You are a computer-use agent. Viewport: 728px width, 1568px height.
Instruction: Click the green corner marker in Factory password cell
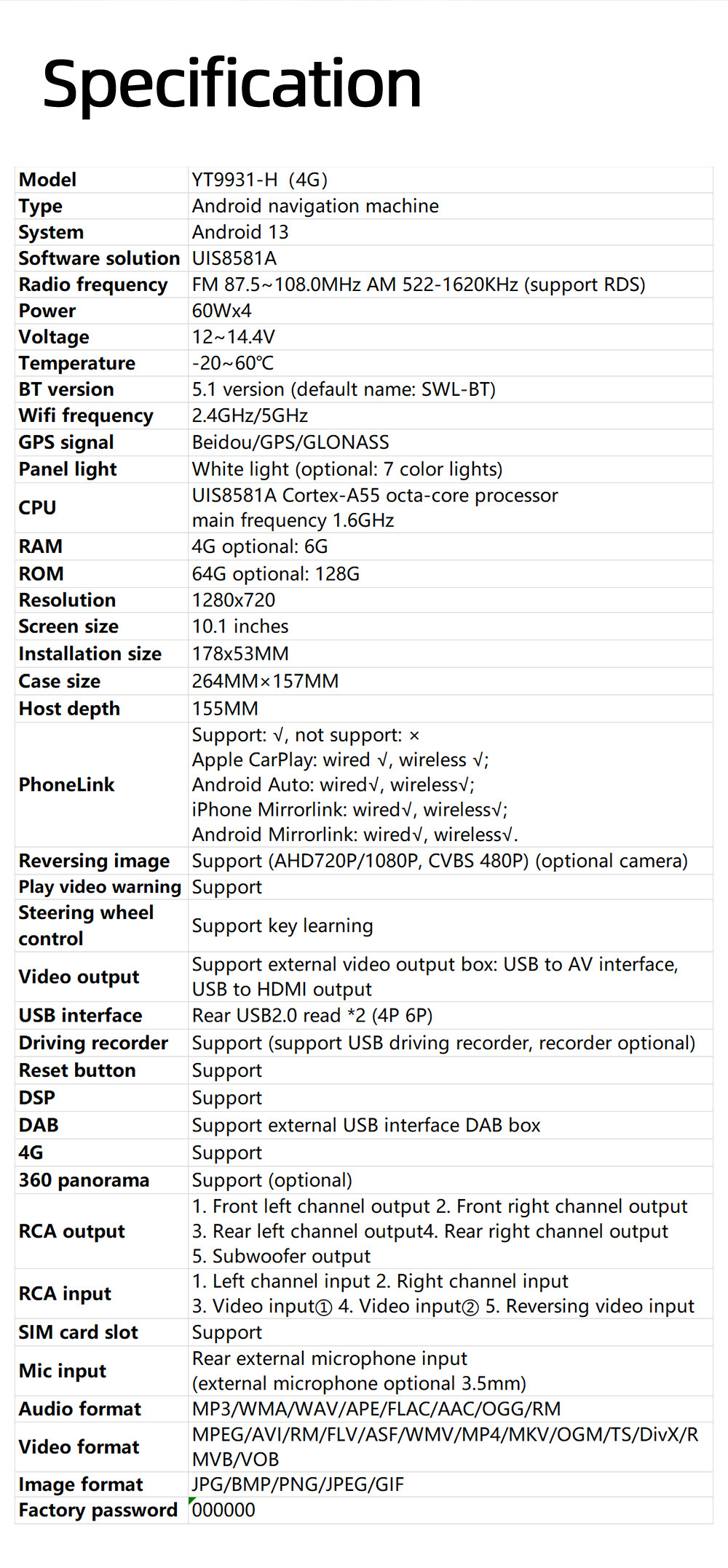pyautogui.click(x=191, y=1500)
